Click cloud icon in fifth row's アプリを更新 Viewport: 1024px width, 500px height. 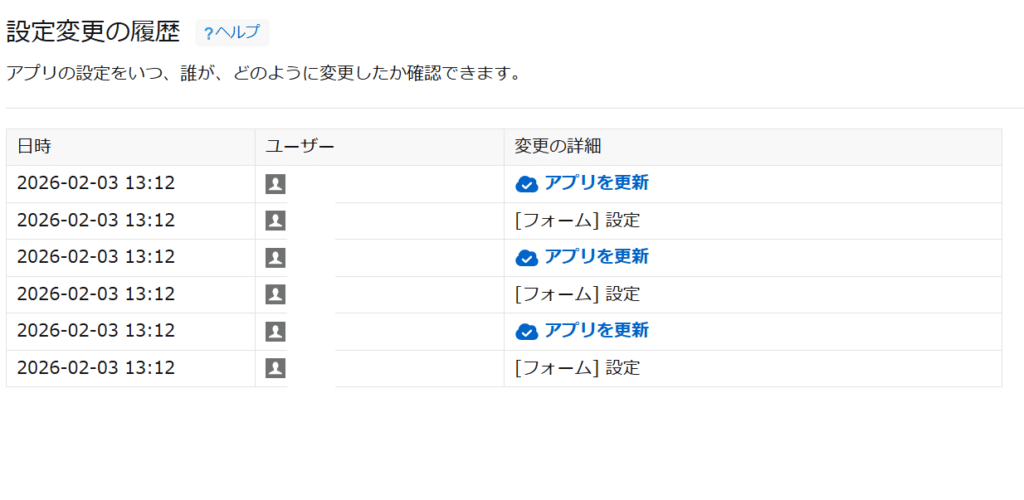(x=526, y=331)
